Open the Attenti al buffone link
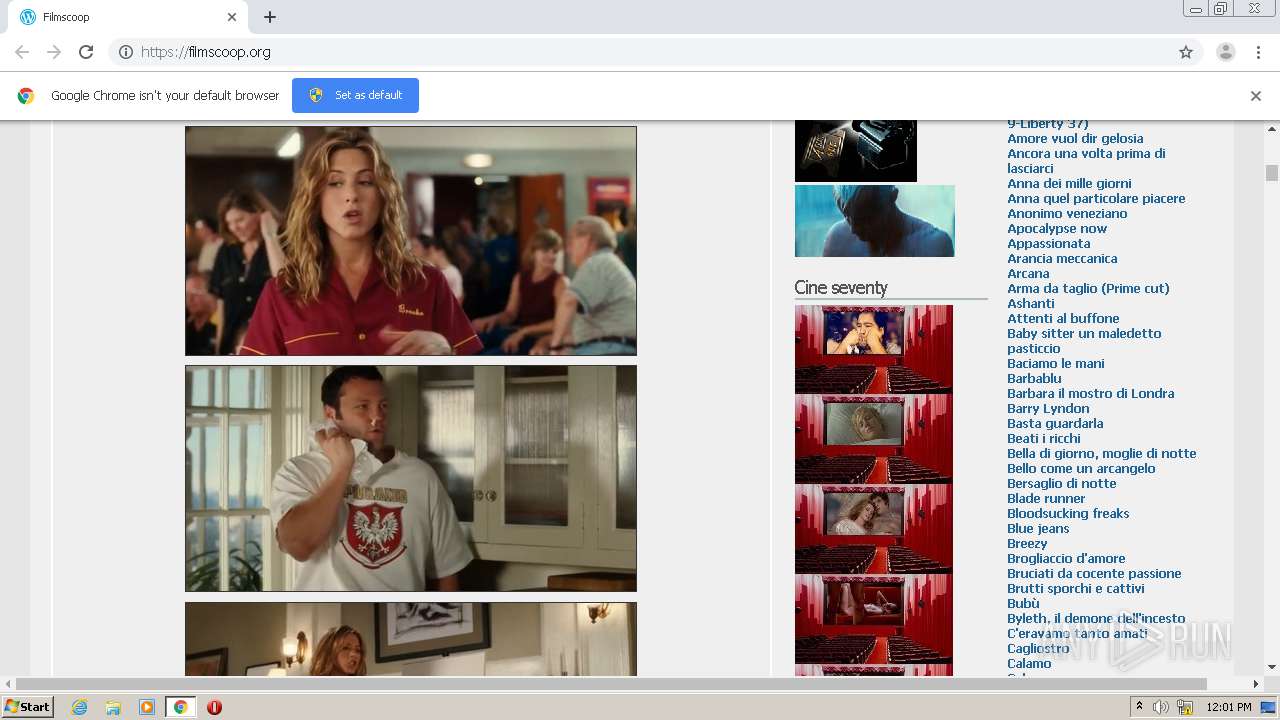Screen dimensions: 1280x720 pos(1063,319)
